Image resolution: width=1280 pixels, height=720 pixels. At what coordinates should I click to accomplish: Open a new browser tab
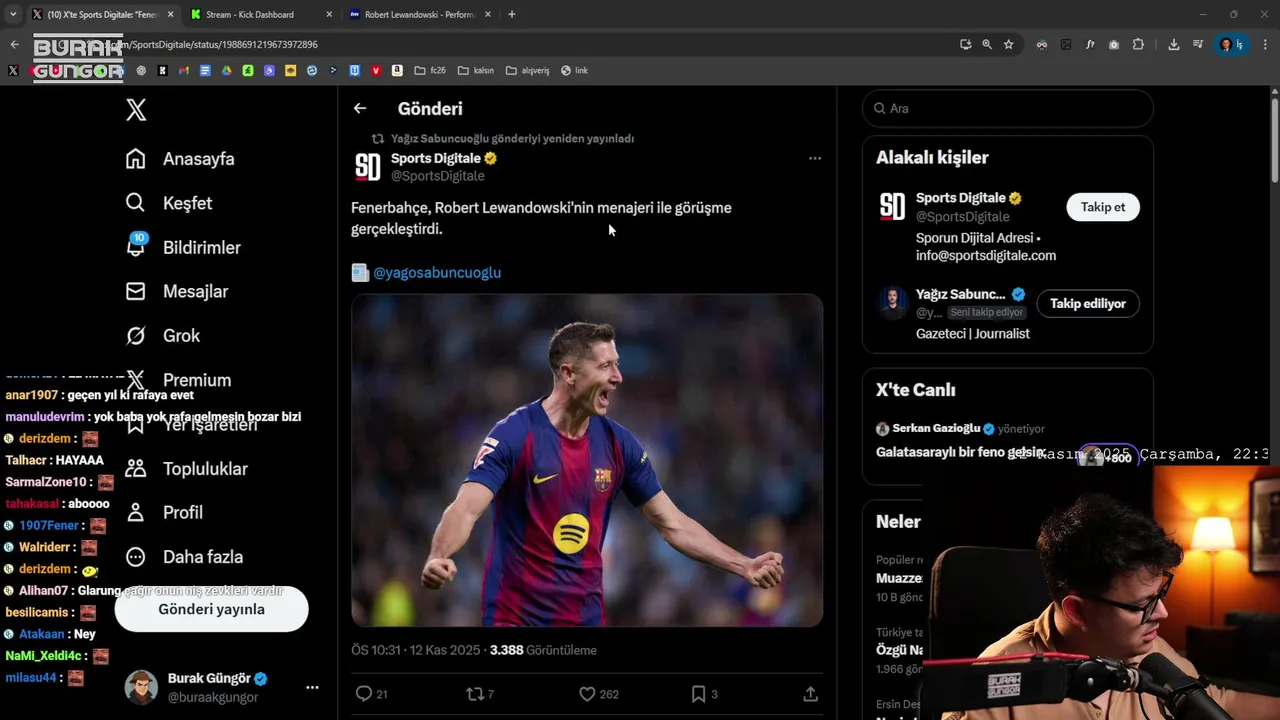click(512, 15)
